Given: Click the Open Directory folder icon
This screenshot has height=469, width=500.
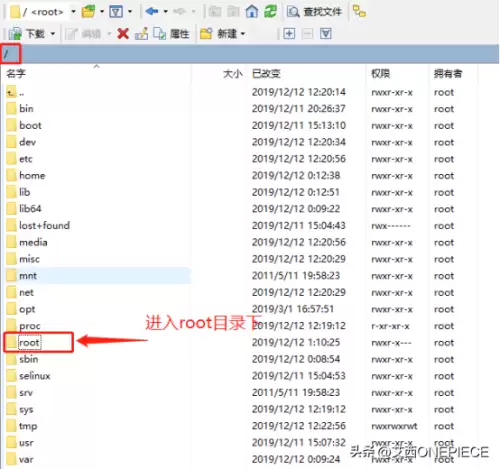Looking at the screenshot, I should (x=88, y=12).
